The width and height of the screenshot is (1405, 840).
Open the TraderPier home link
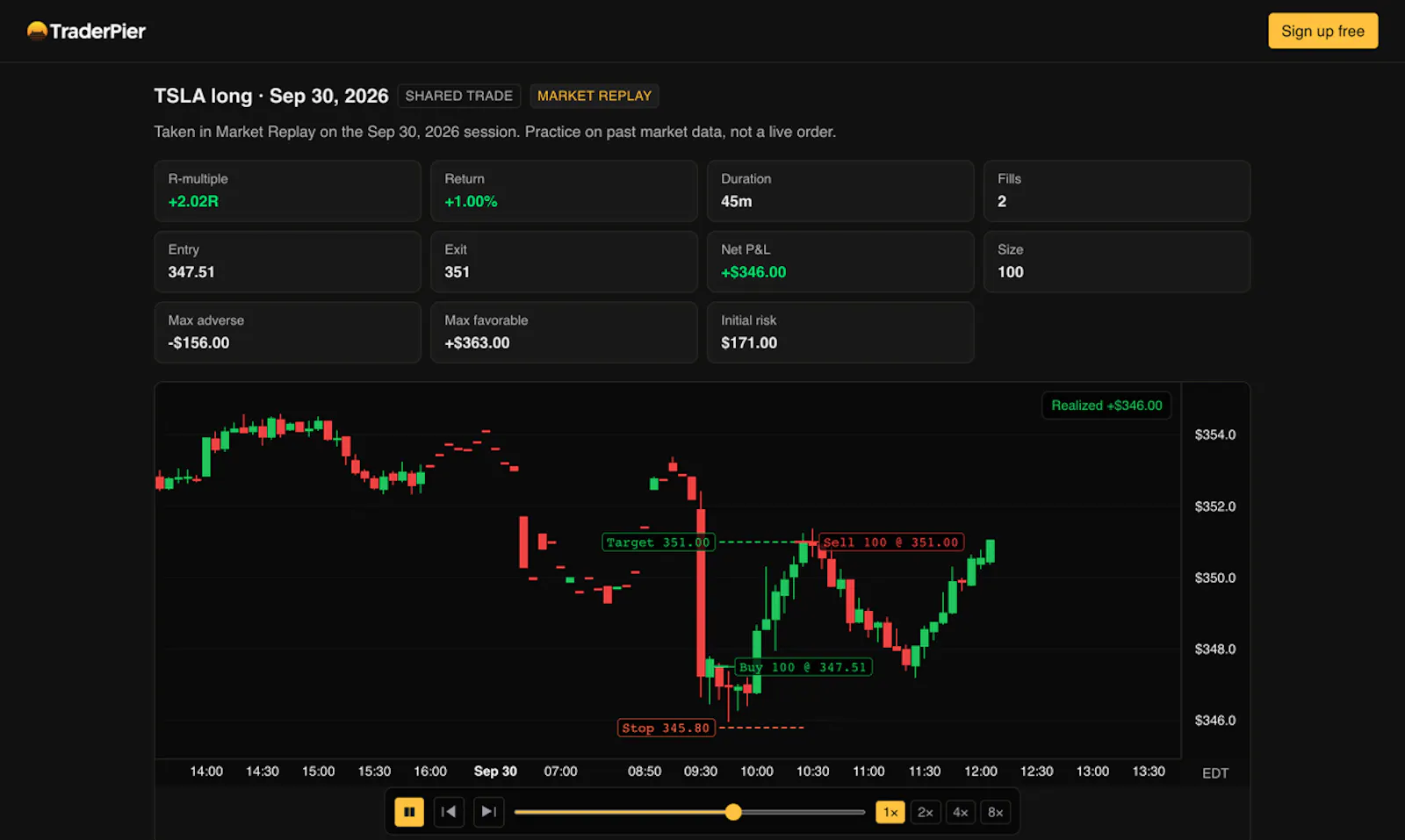pyautogui.click(x=86, y=31)
